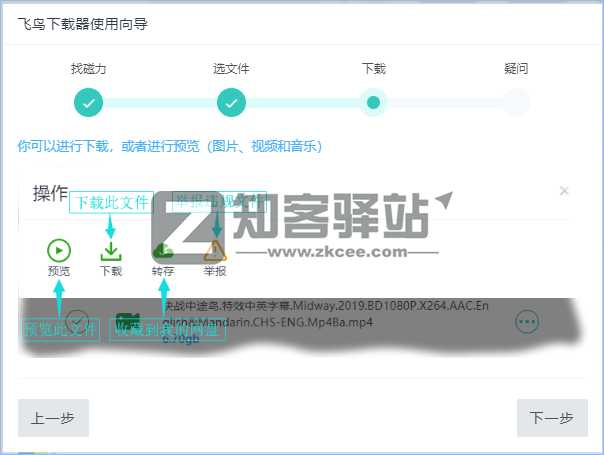The width and height of the screenshot is (604, 455).
Task: Click the green video file type icon
Action: click(x=128, y=322)
